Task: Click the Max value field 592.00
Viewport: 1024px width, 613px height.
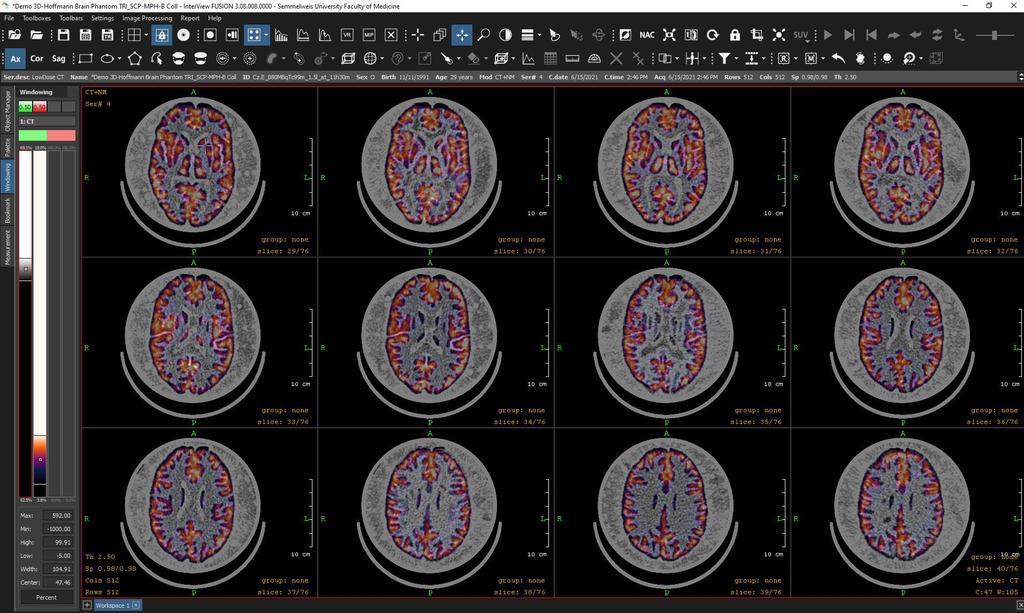Action: click(x=58, y=516)
